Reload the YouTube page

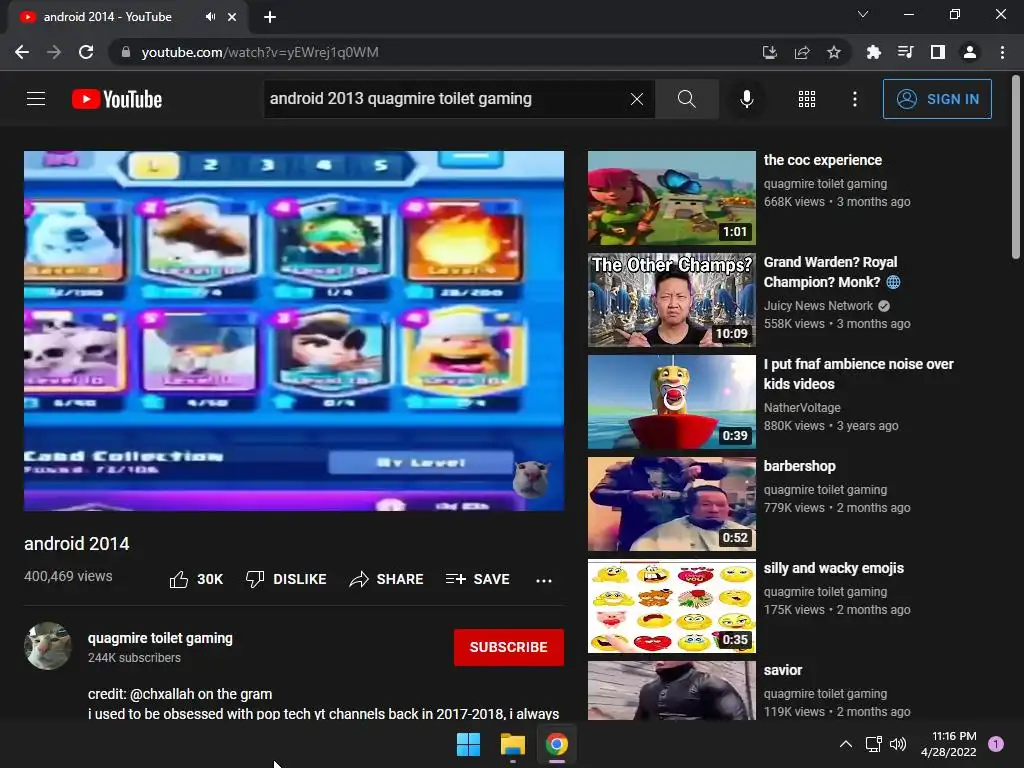click(86, 52)
